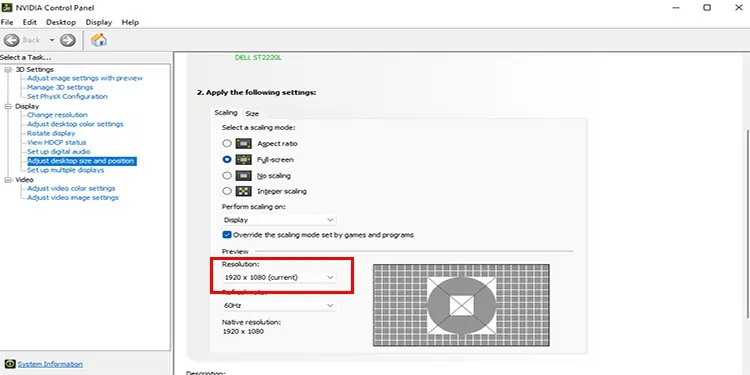Click the 3D Settings category label

(34, 69)
